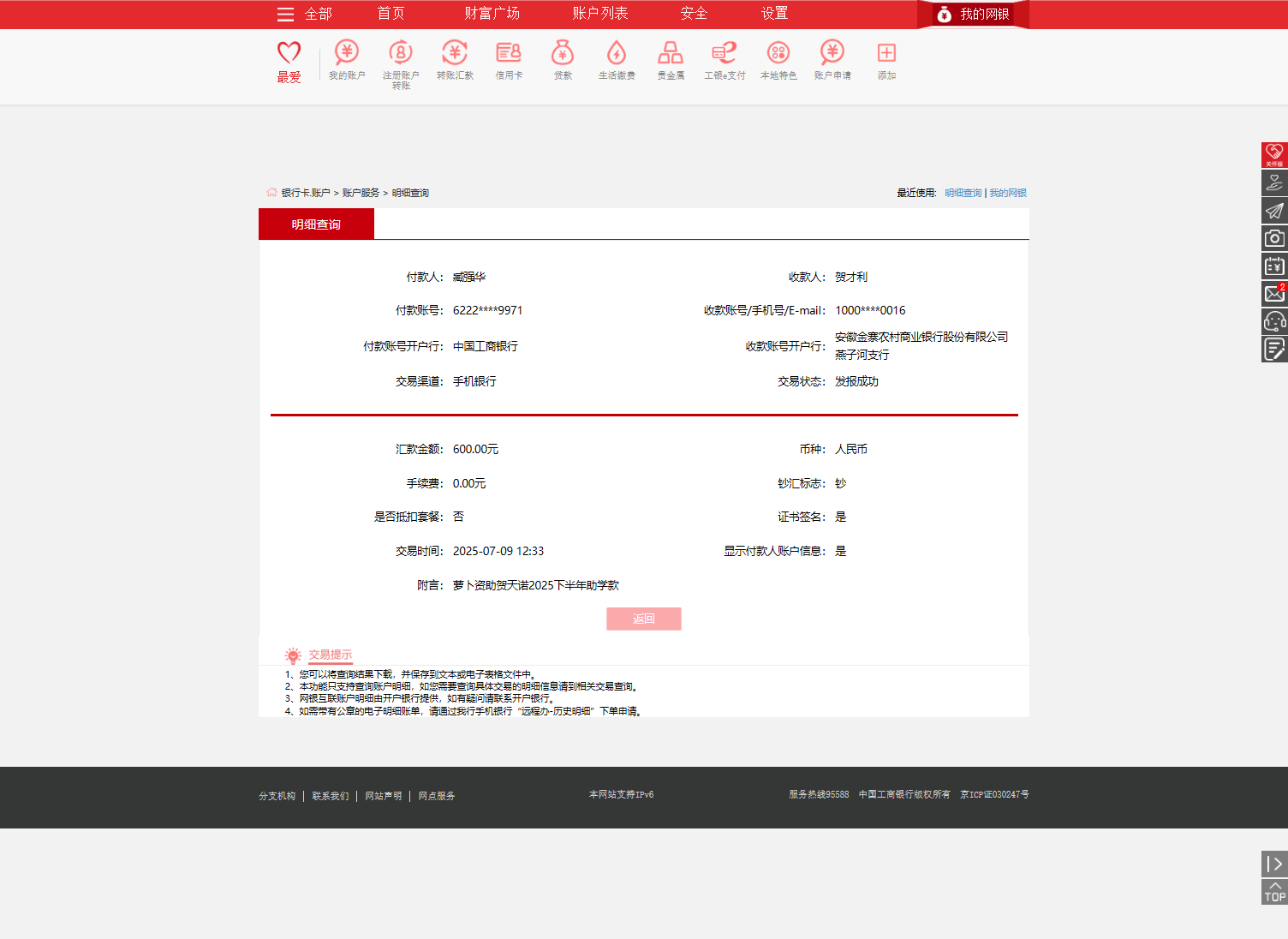Click the hand-with-heart sidebar icon
The image size is (1288, 939).
click(x=1274, y=182)
